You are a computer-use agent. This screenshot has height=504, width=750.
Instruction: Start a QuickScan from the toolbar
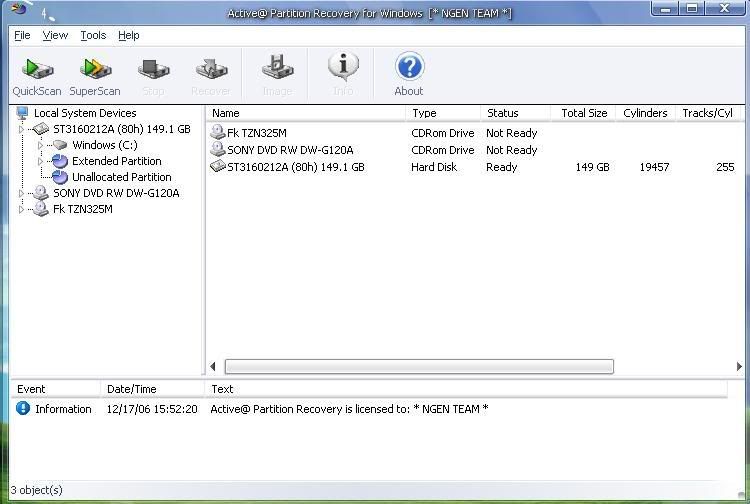[37, 77]
